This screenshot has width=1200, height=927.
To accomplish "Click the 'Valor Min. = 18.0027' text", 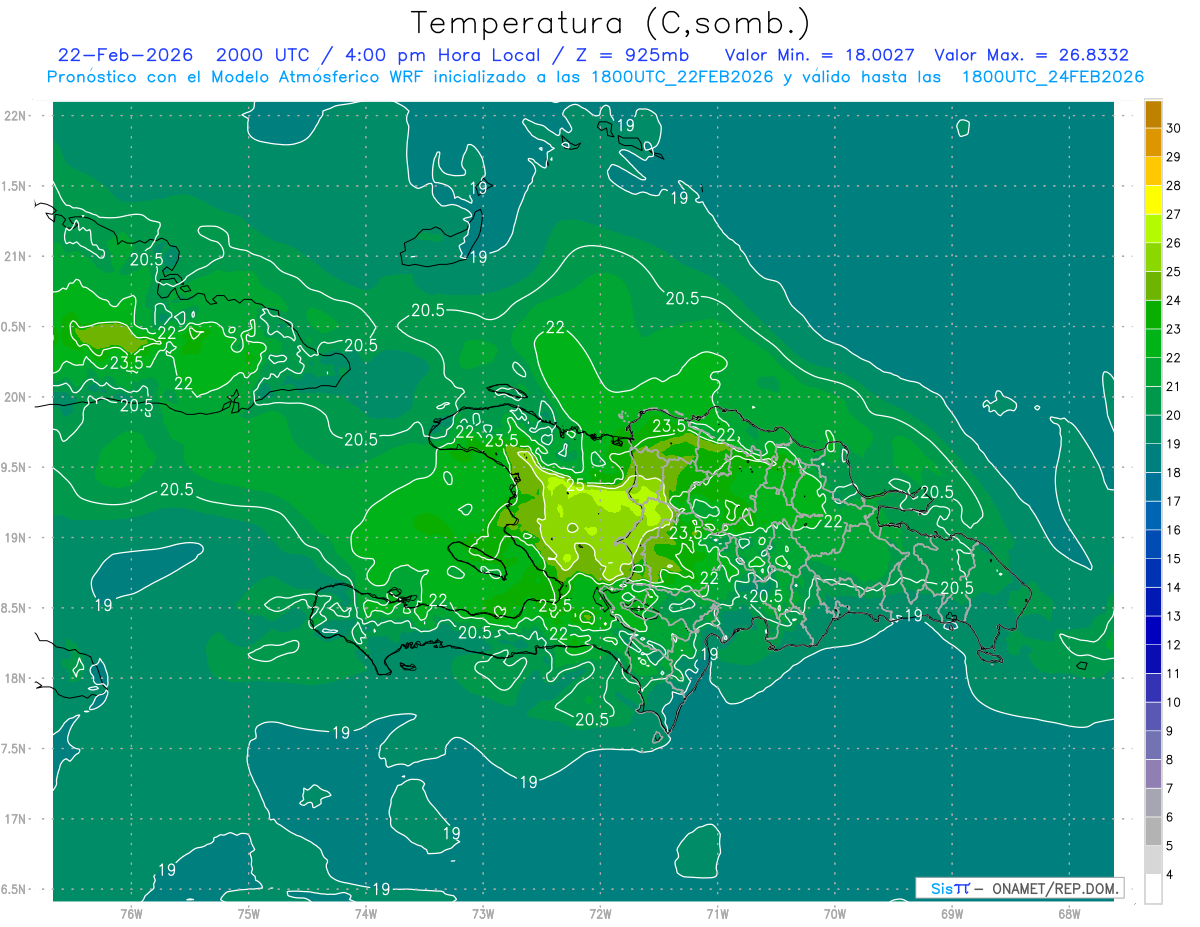I will [x=821, y=55].
